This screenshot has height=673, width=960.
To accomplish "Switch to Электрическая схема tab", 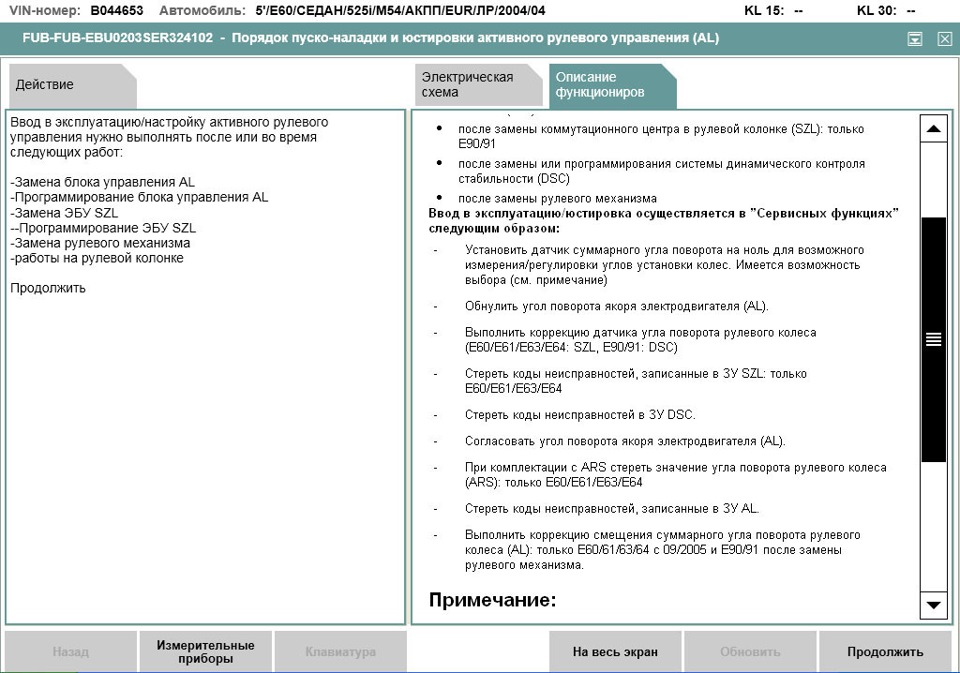I will 478,85.
